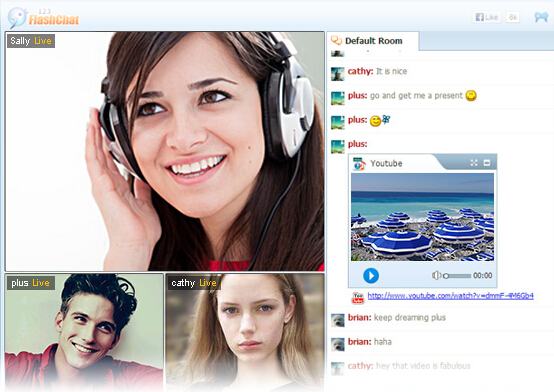Click the small YouTube icon beside the link
Screen dimensions: 554x392
pos(358,298)
